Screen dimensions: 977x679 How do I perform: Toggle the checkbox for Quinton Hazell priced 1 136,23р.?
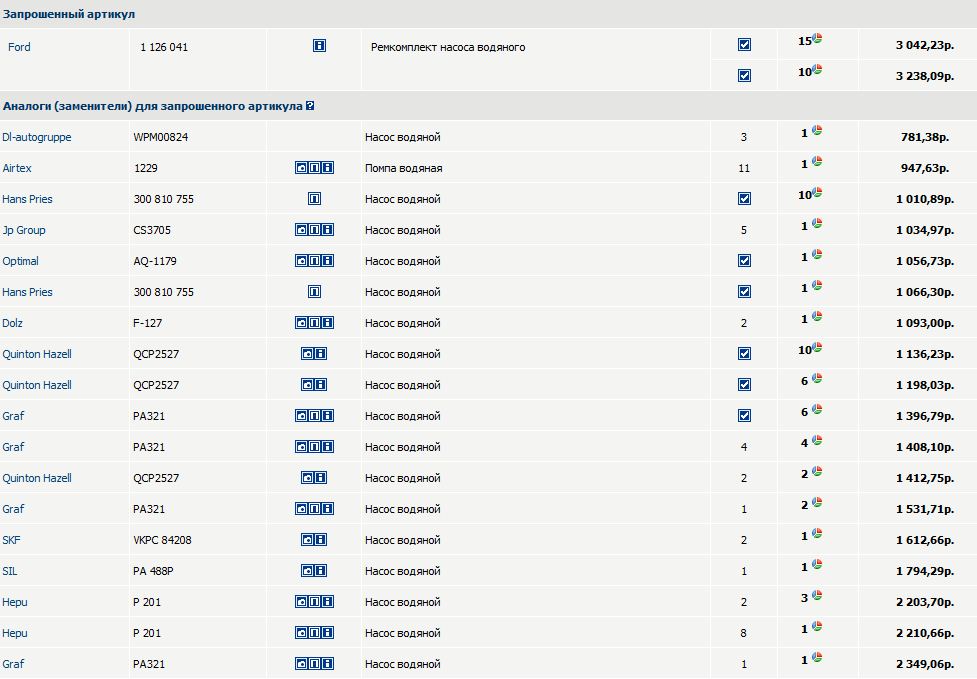click(x=744, y=354)
